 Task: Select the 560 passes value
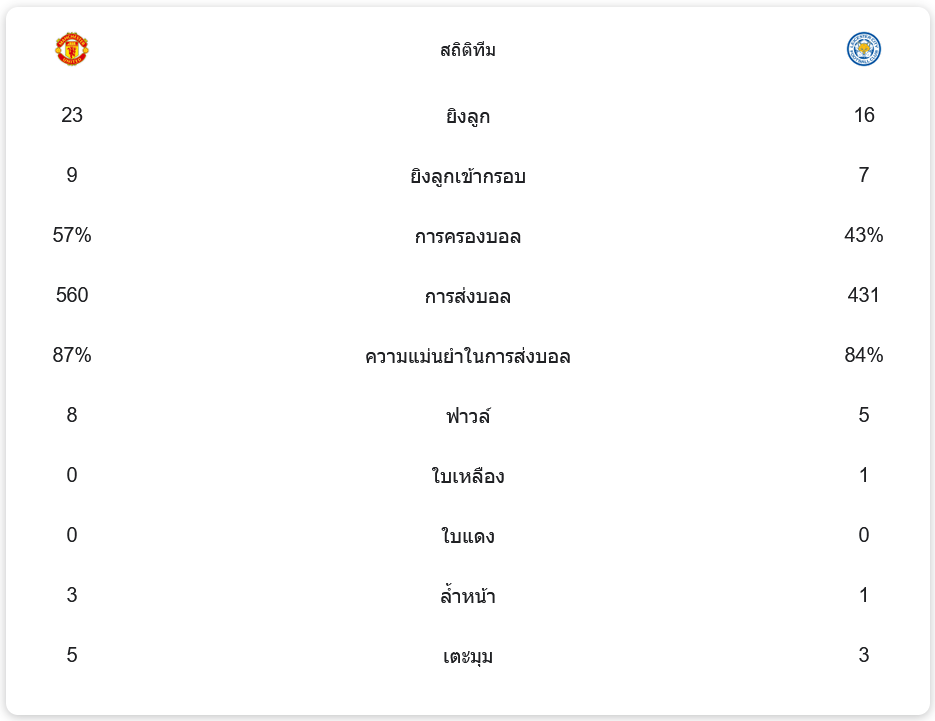coord(72,295)
